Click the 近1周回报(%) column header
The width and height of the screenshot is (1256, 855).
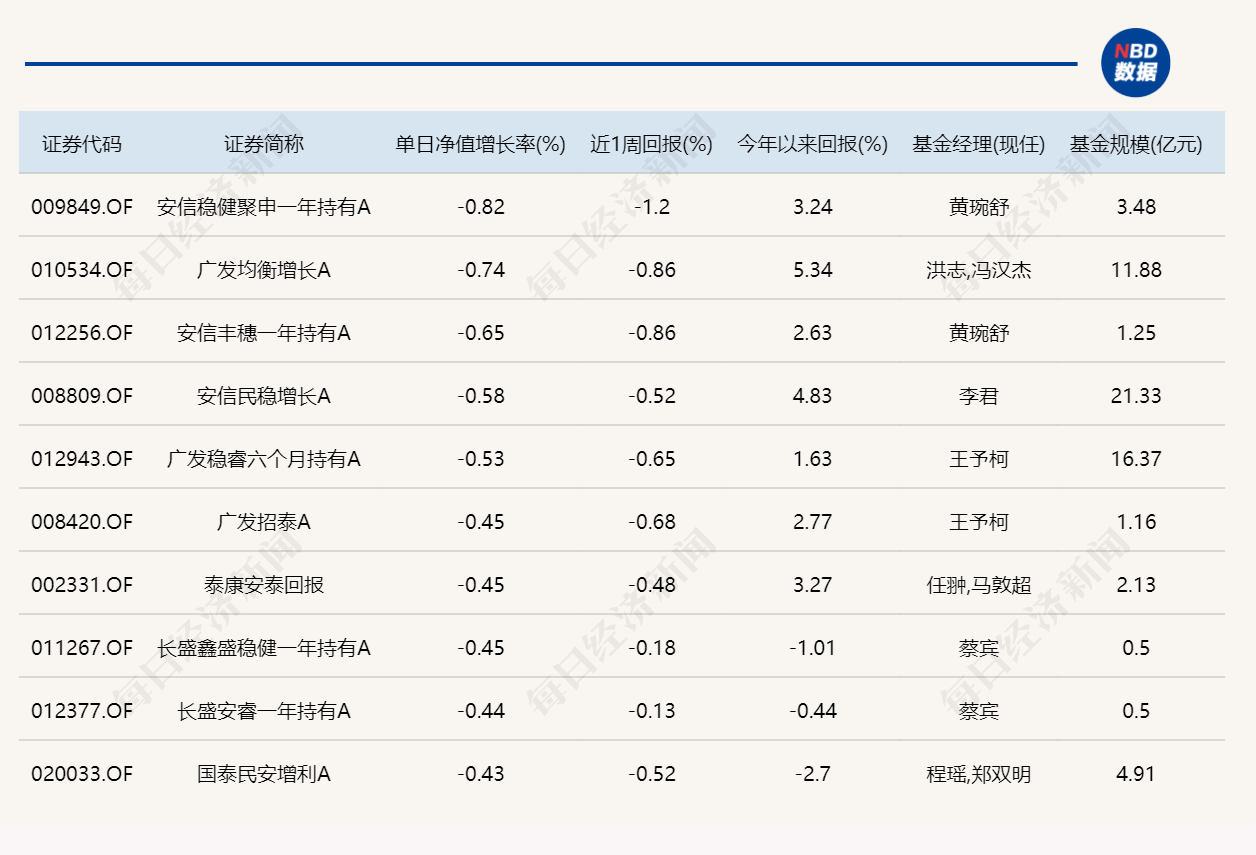[x=651, y=144]
